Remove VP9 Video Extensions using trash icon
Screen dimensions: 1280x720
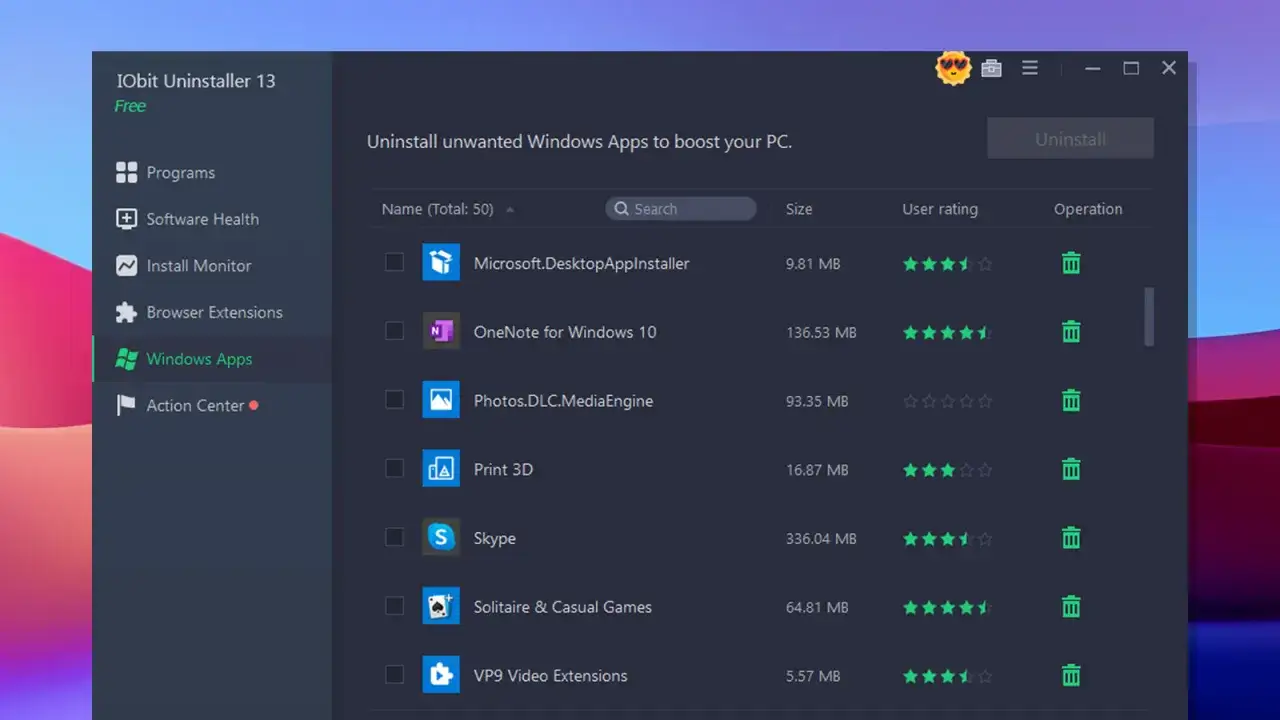pyautogui.click(x=1071, y=675)
